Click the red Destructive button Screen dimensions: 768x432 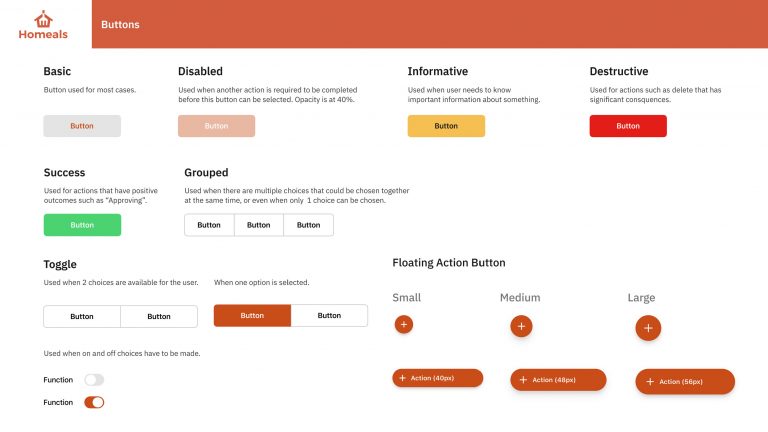tap(628, 126)
